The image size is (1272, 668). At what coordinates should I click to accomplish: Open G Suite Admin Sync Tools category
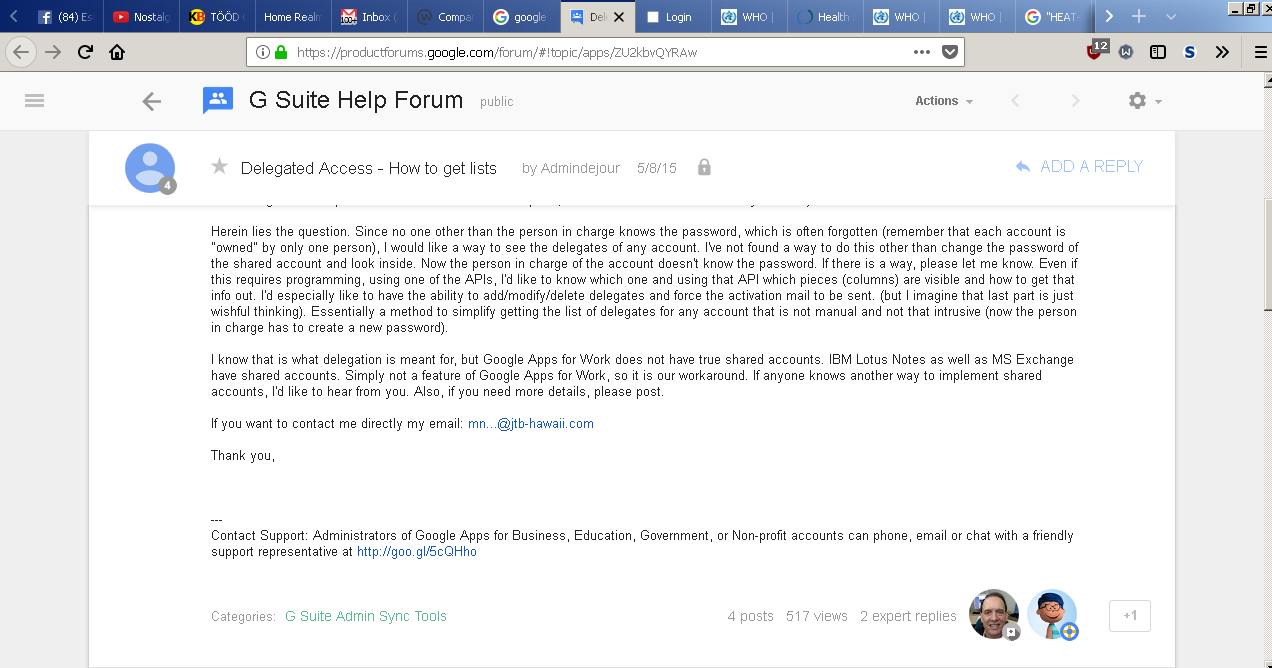click(x=366, y=616)
